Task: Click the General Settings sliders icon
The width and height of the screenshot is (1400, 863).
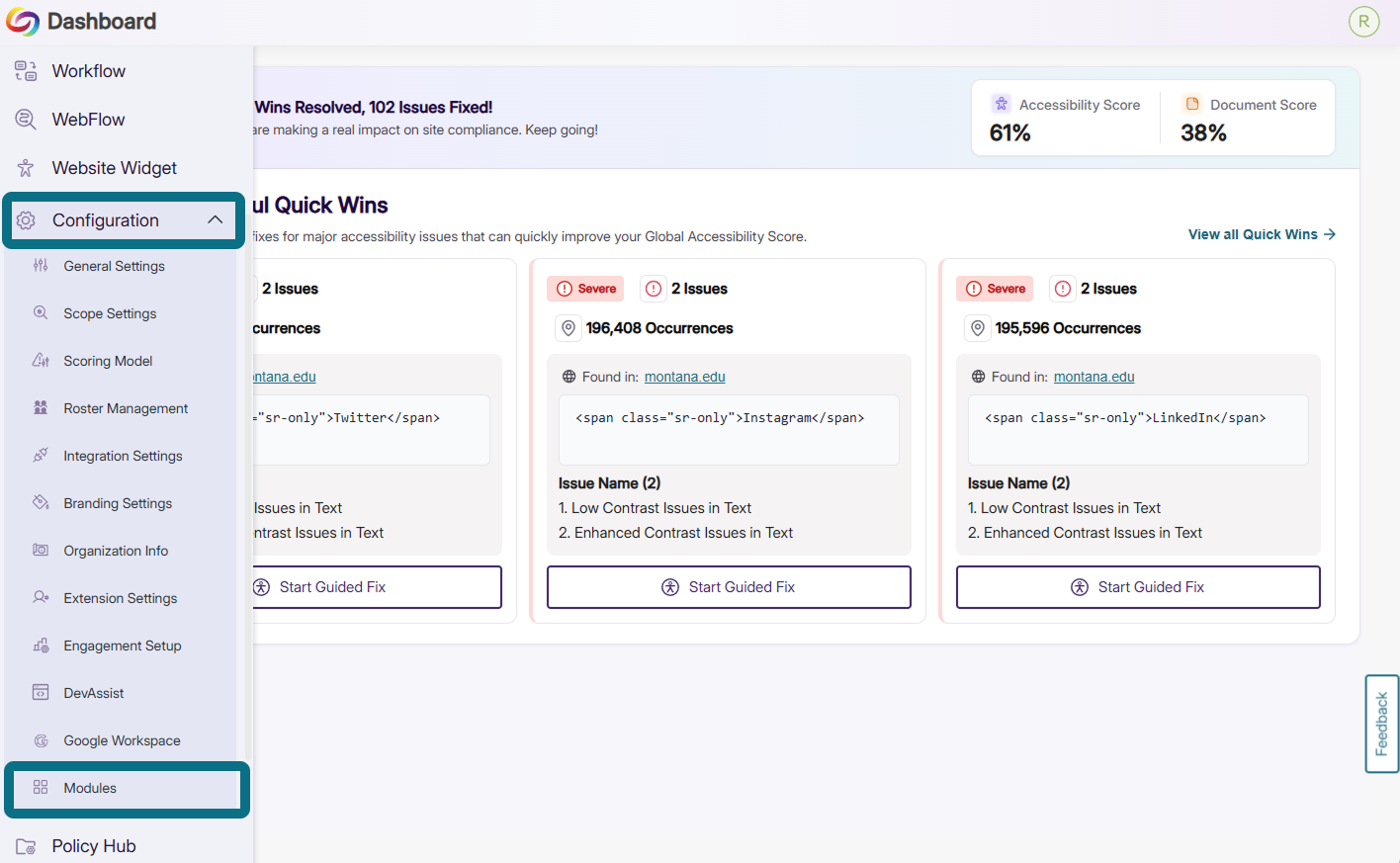Action: pyautogui.click(x=41, y=265)
